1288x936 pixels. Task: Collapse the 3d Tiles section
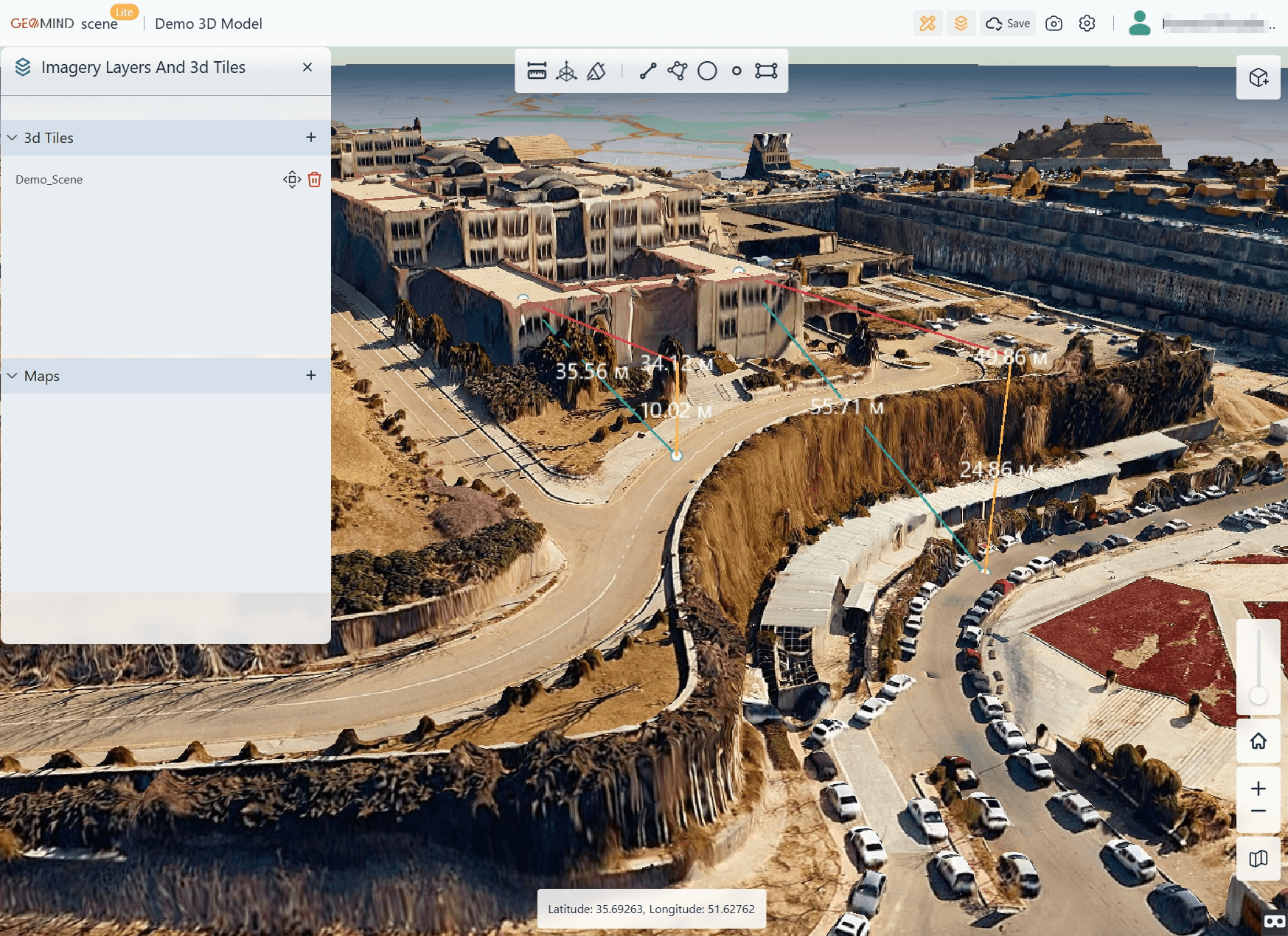click(12, 137)
